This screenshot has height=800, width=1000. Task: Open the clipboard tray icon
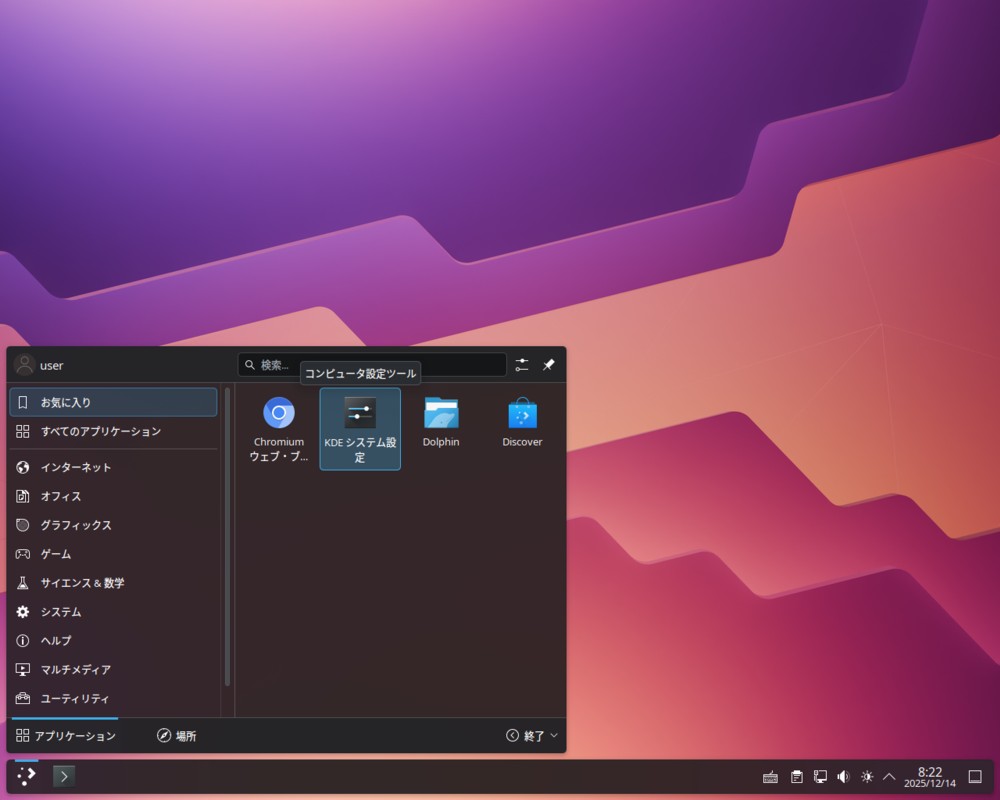point(796,776)
